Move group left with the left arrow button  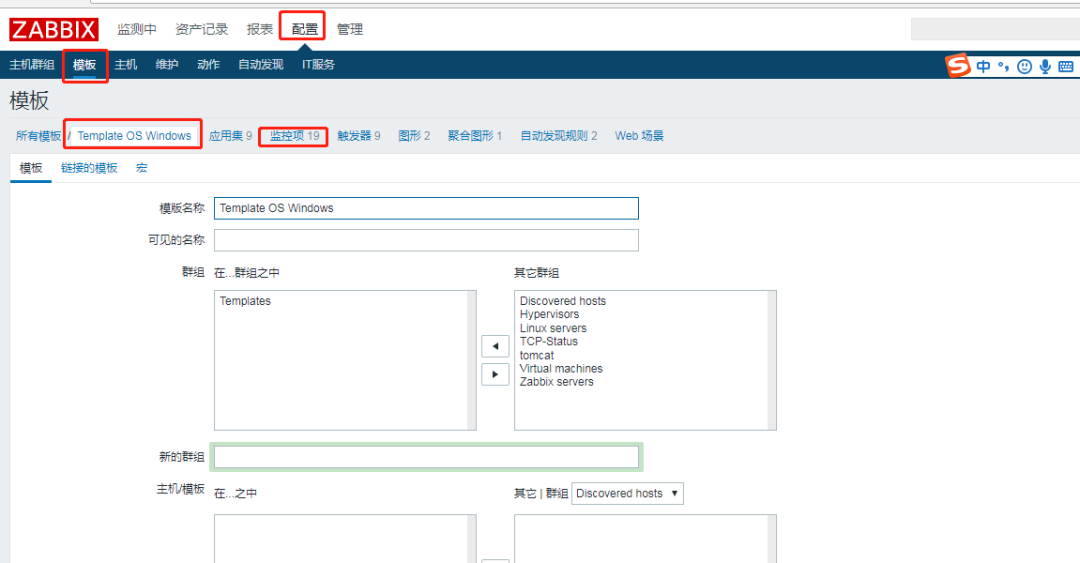[495, 346]
